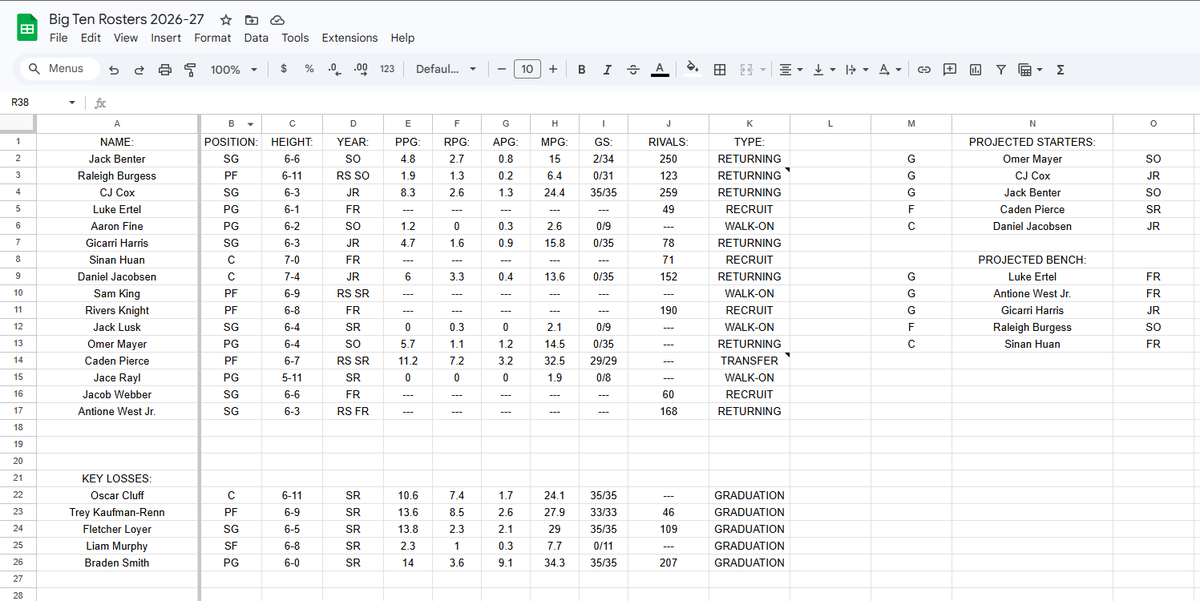Image resolution: width=1200 pixels, height=601 pixels.
Task: Select cell 'Caden Pierce' in column A
Action: point(117,361)
